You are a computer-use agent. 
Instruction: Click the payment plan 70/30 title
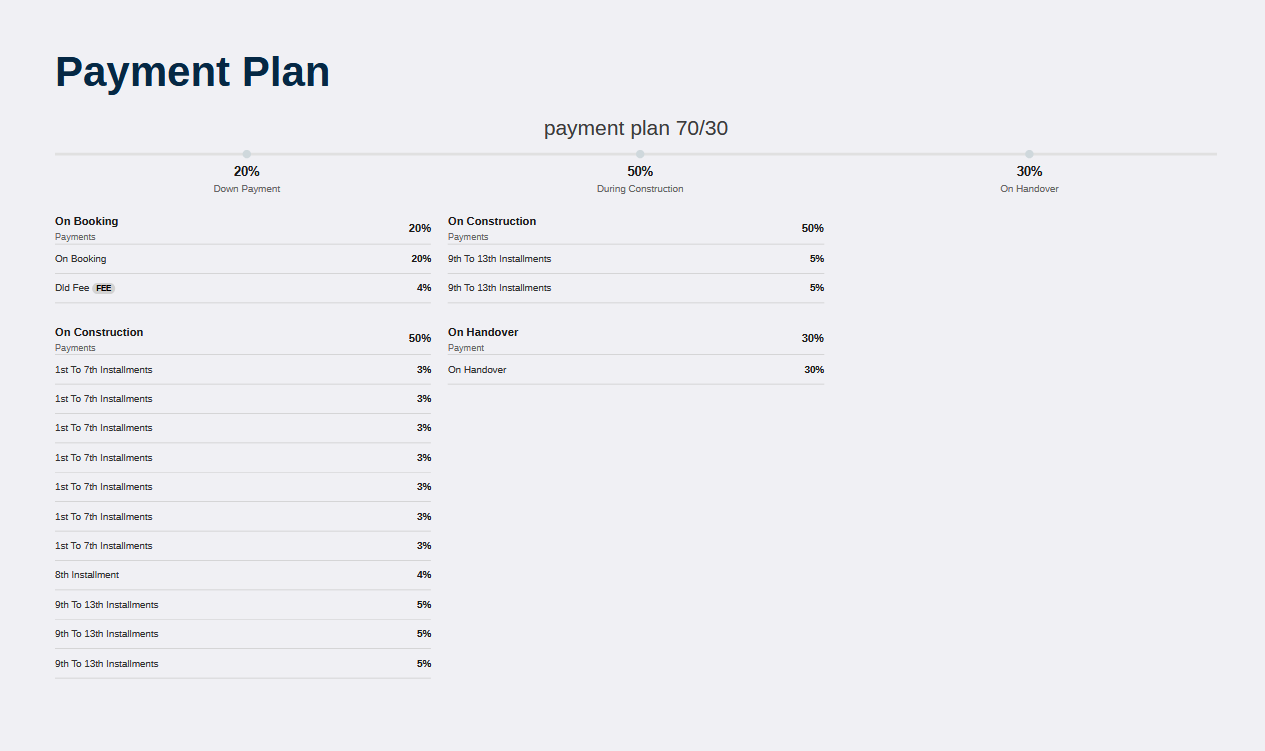coord(636,128)
